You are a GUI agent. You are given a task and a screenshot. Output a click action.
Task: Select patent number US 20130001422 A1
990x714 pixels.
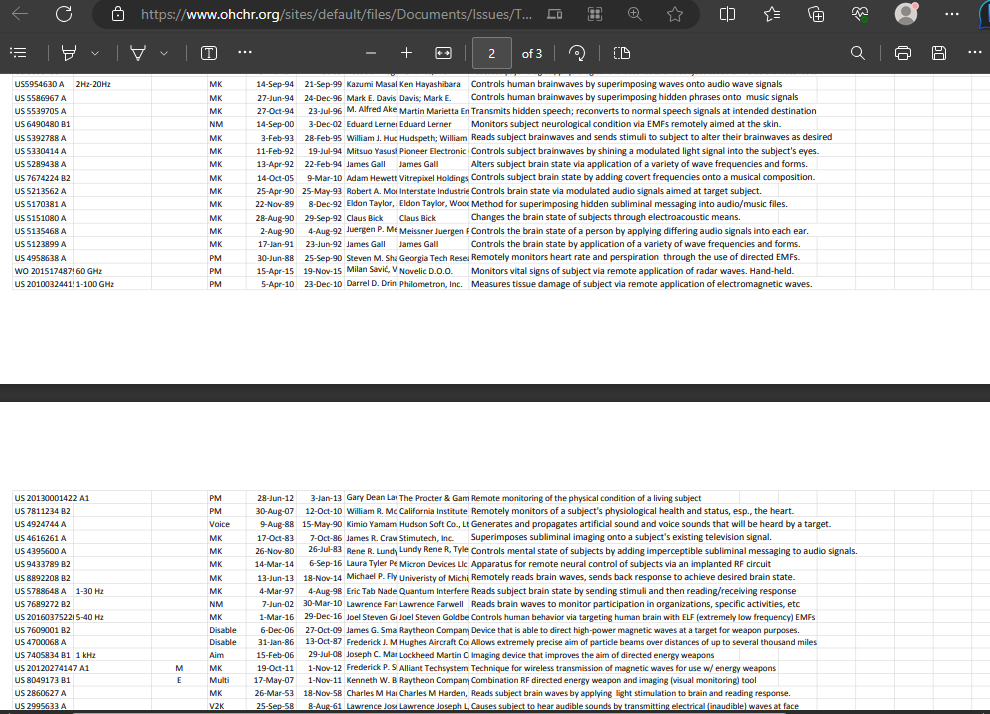(52, 498)
